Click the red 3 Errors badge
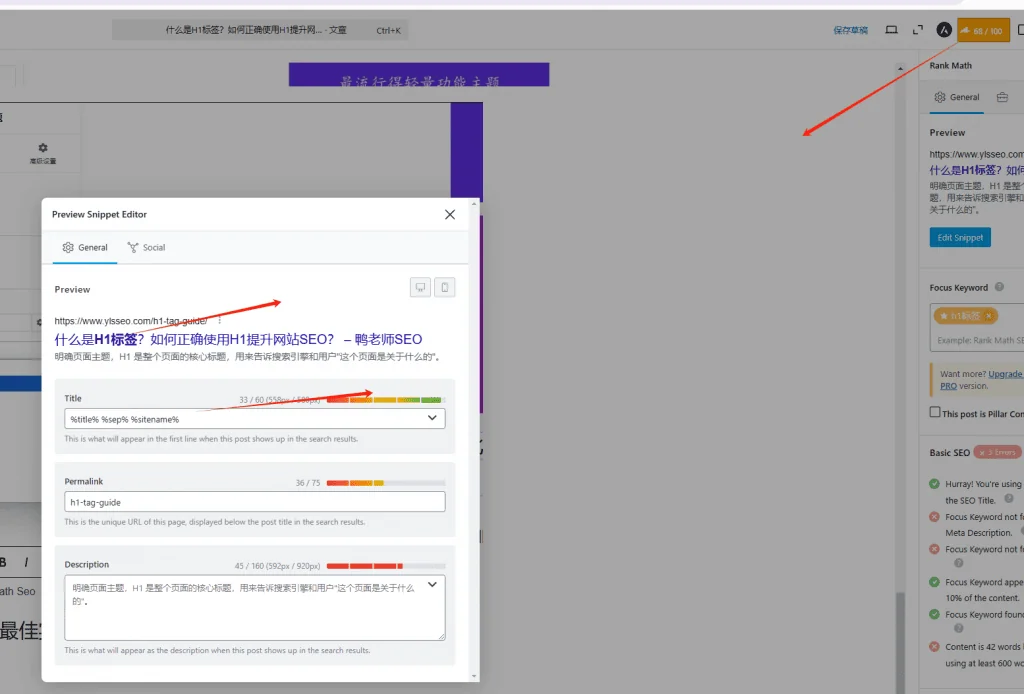The image size is (1024, 694). (x=997, y=452)
